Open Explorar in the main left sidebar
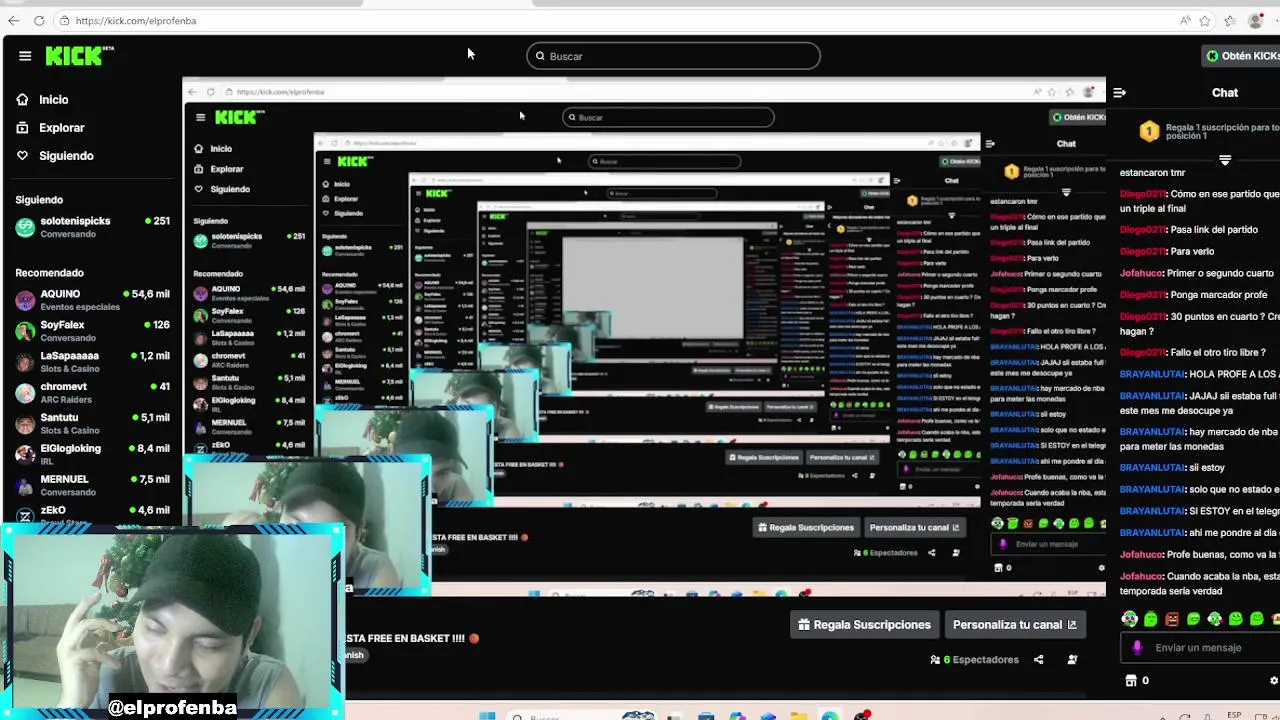 click(x=50, y=128)
